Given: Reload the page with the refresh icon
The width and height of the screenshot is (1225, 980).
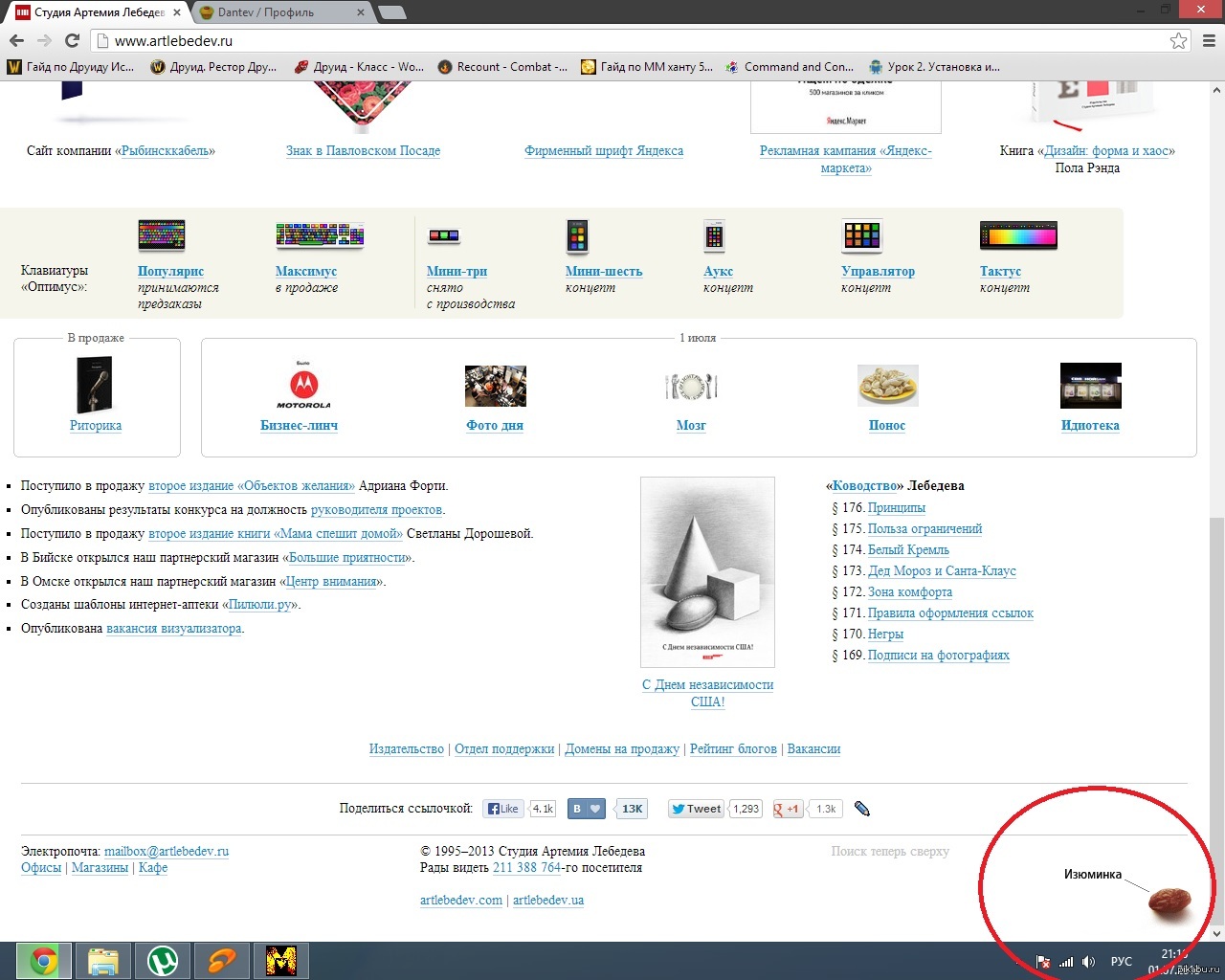Looking at the screenshot, I should [x=72, y=40].
